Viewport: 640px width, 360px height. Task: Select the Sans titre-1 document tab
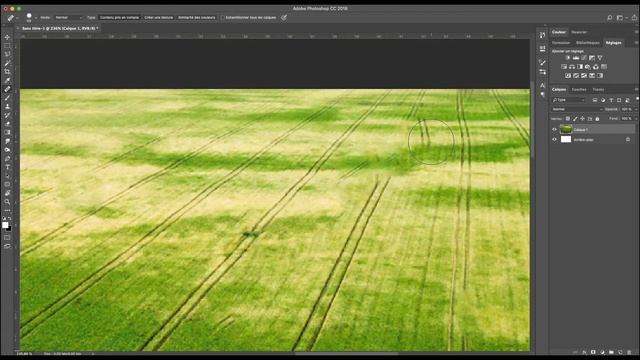click(59, 29)
